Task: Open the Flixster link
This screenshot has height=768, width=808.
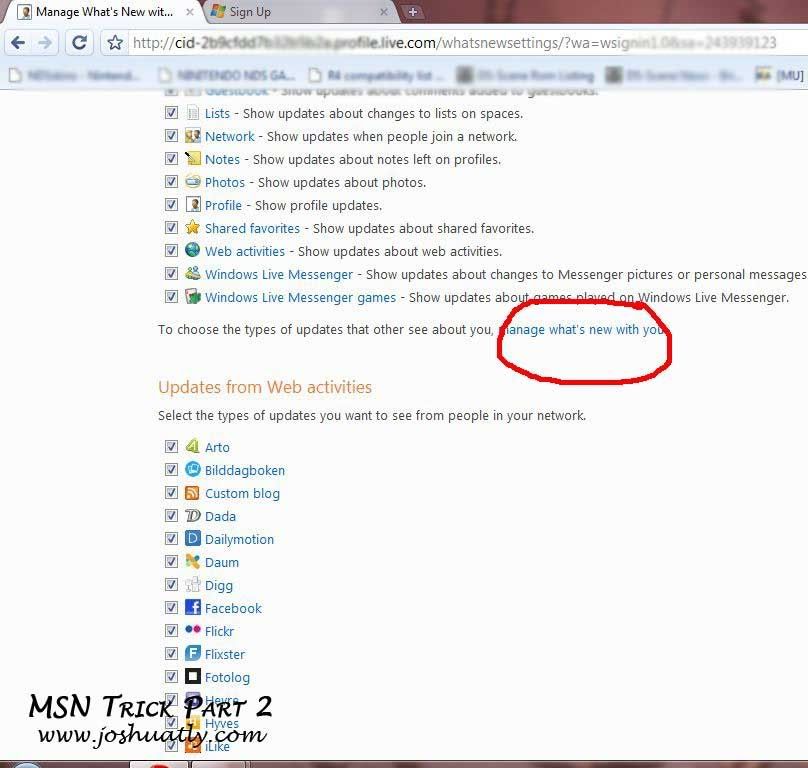Action: 225,654
